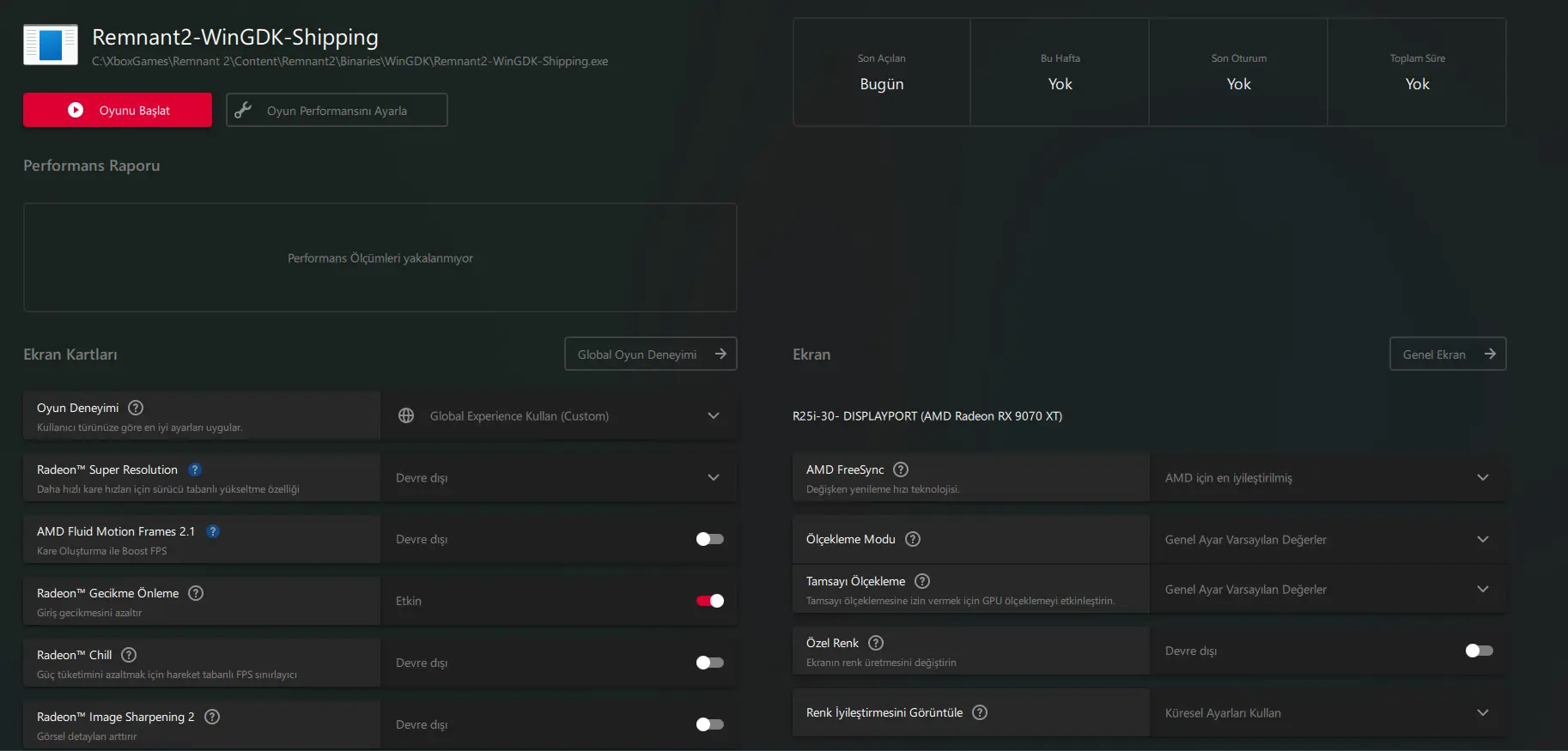Click the help icon next to AMD FreeSync

tap(901, 469)
